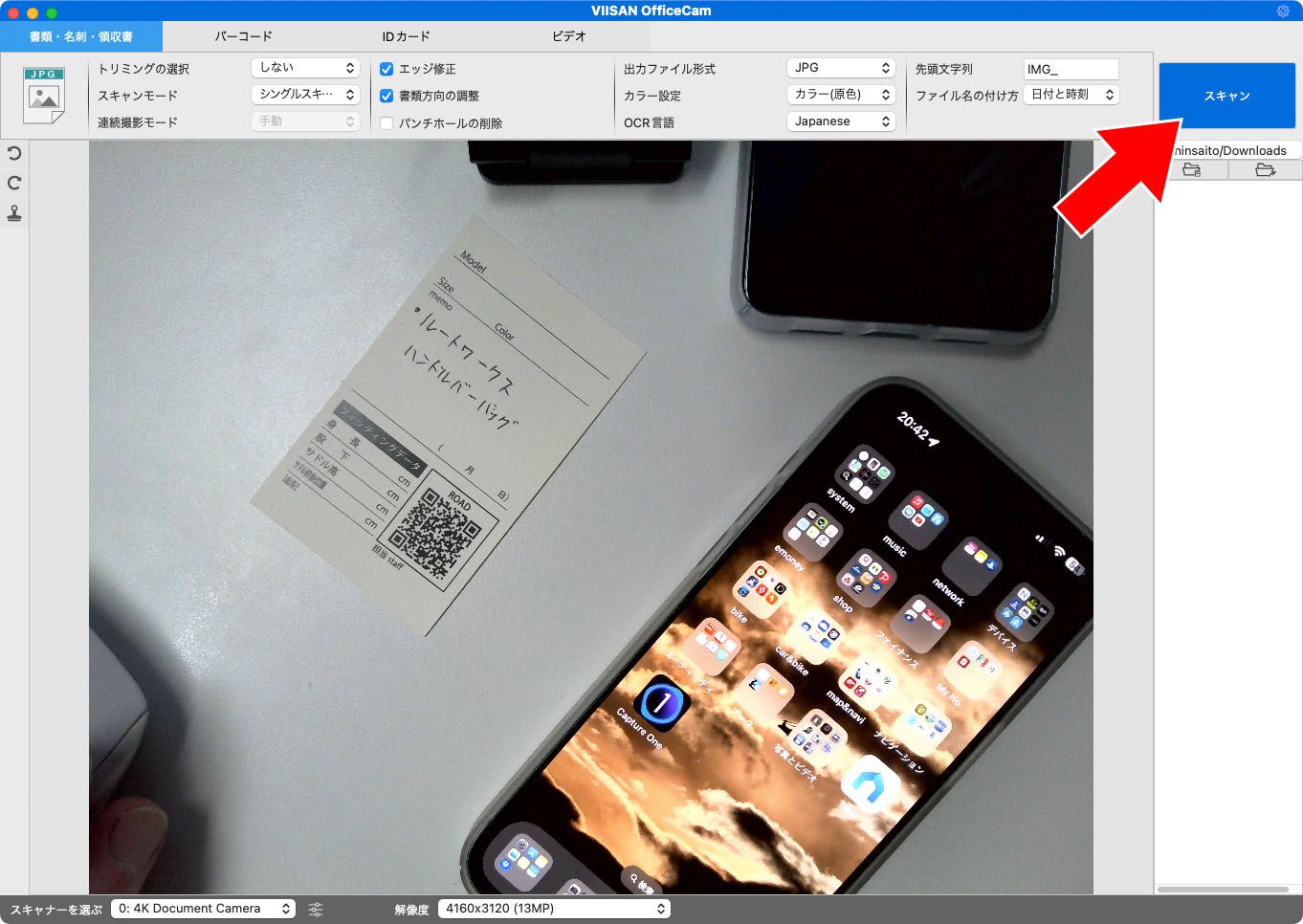Image resolution: width=1303 pixels, height=924 pixels.
Task: Click the 出力ファイル形式 label
Action: pos(670,69)
